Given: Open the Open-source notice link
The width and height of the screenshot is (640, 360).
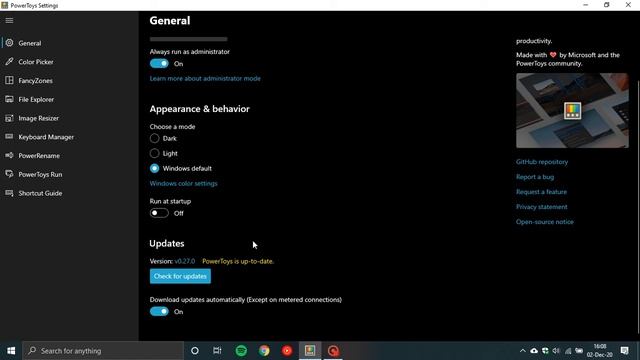Looking at the screenshot, I should click(544, 222).
